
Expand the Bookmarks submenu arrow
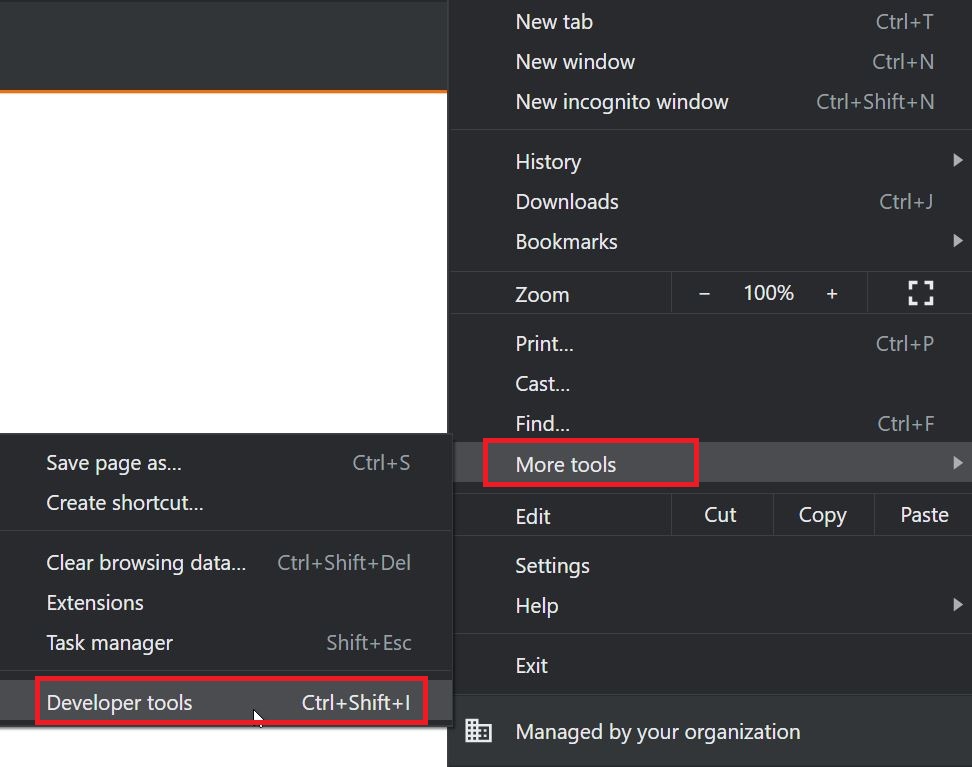pyautogui.click(x=958, y=241)
